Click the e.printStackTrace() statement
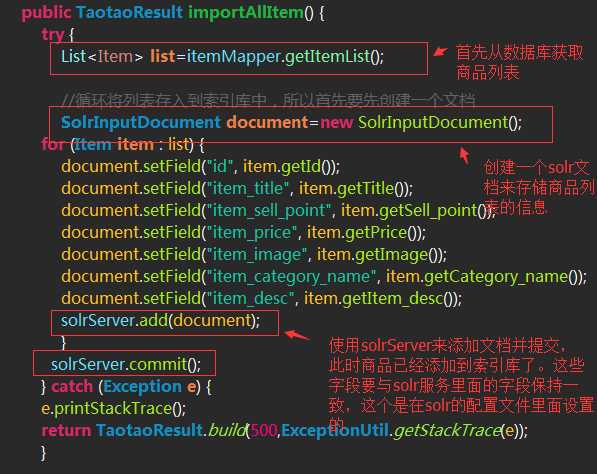This screenshot has width=597, height=474. click(x=113, y=409)
